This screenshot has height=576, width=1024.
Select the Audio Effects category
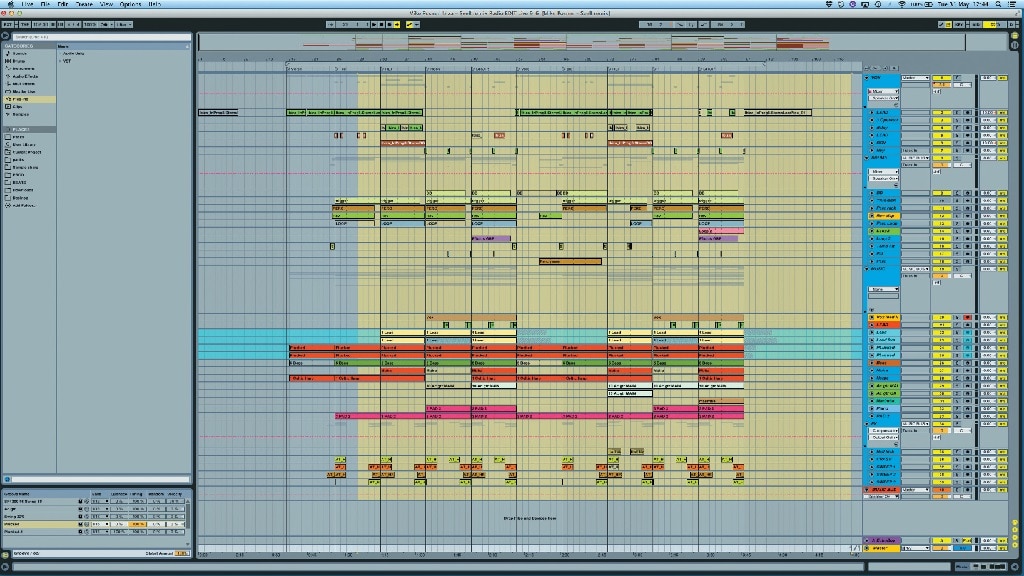24,76
